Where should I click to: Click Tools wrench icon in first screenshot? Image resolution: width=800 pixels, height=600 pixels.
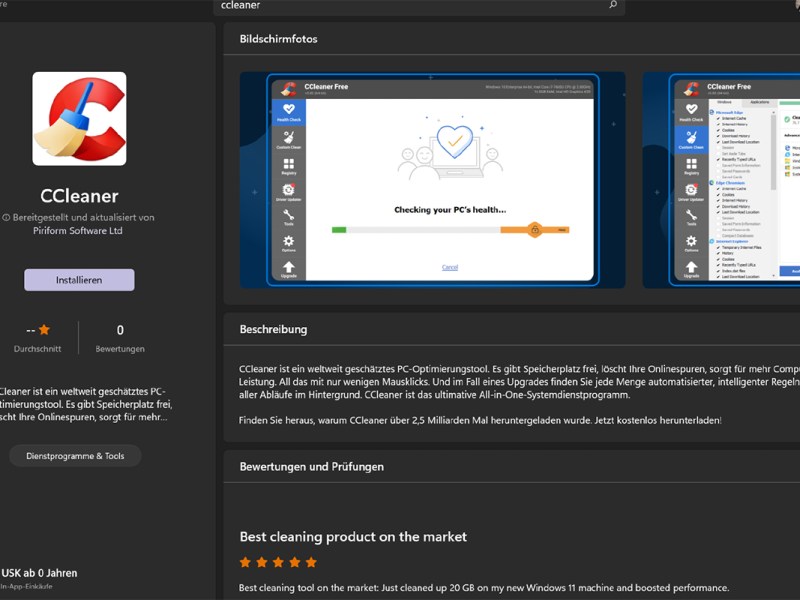(x=289, y=217)
